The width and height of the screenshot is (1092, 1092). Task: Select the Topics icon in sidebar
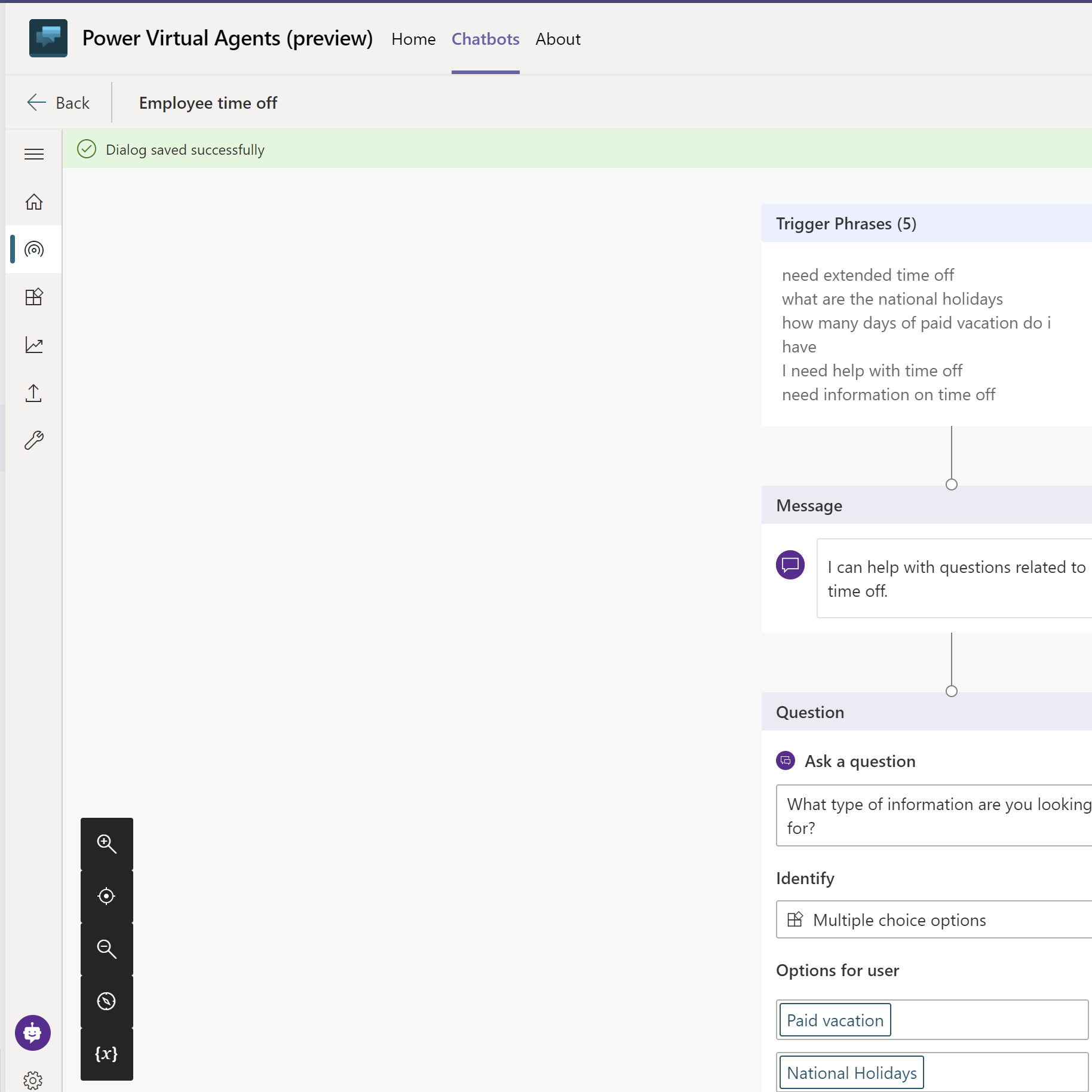pos(34,249)
